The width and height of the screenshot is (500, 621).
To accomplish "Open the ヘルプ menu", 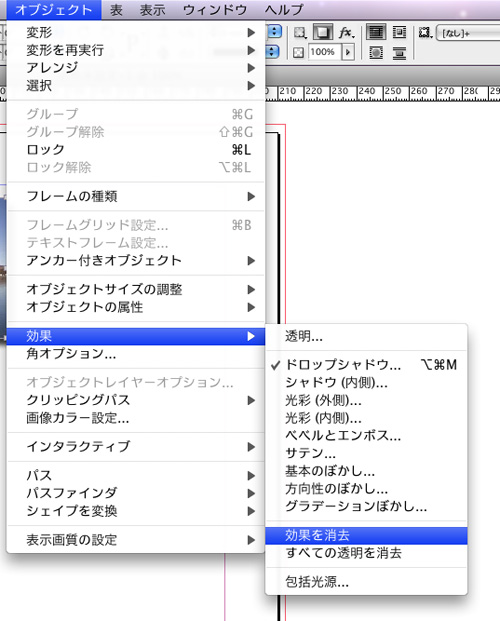I will pyautogui.click(x=284, y=10).
